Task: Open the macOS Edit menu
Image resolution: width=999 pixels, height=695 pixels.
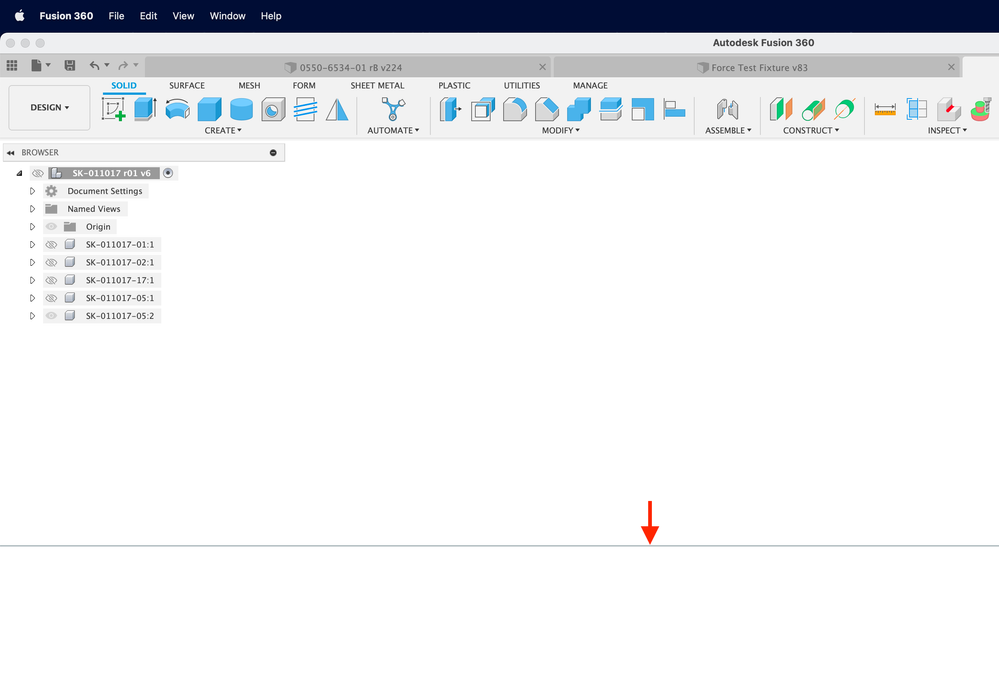Action: [x=148, y=16]
